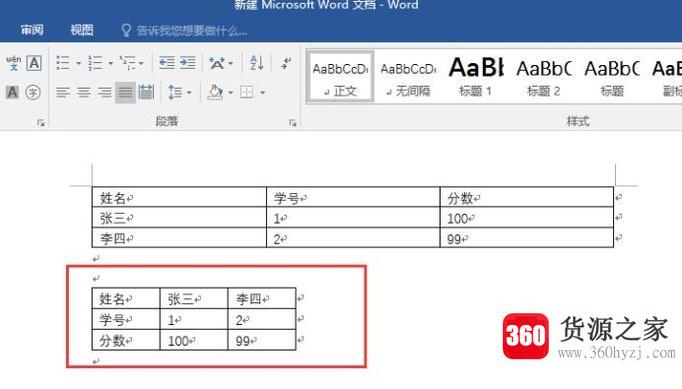The image size is (682, 389).
Task: Click the 100 cell in lower table
Action: 194,340
